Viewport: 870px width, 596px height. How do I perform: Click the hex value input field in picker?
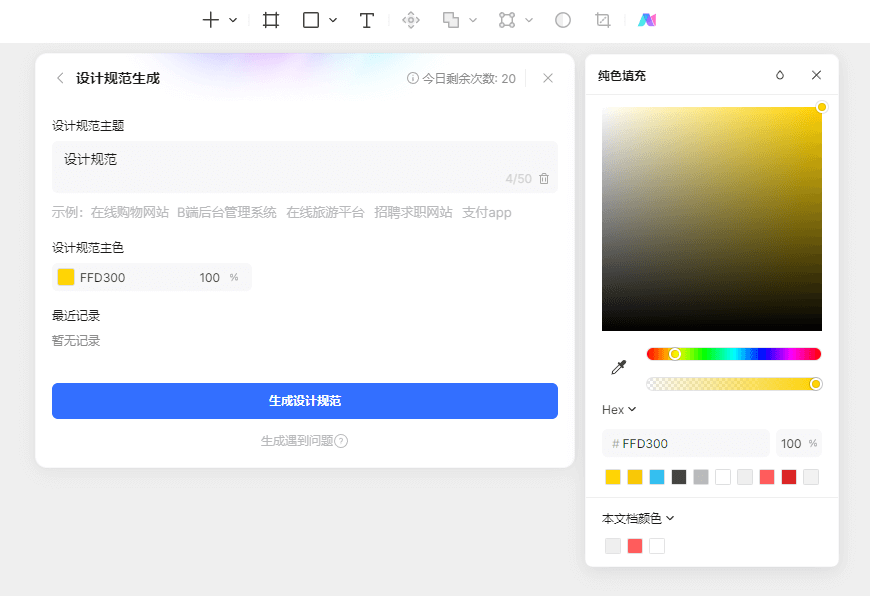(690, 443)
